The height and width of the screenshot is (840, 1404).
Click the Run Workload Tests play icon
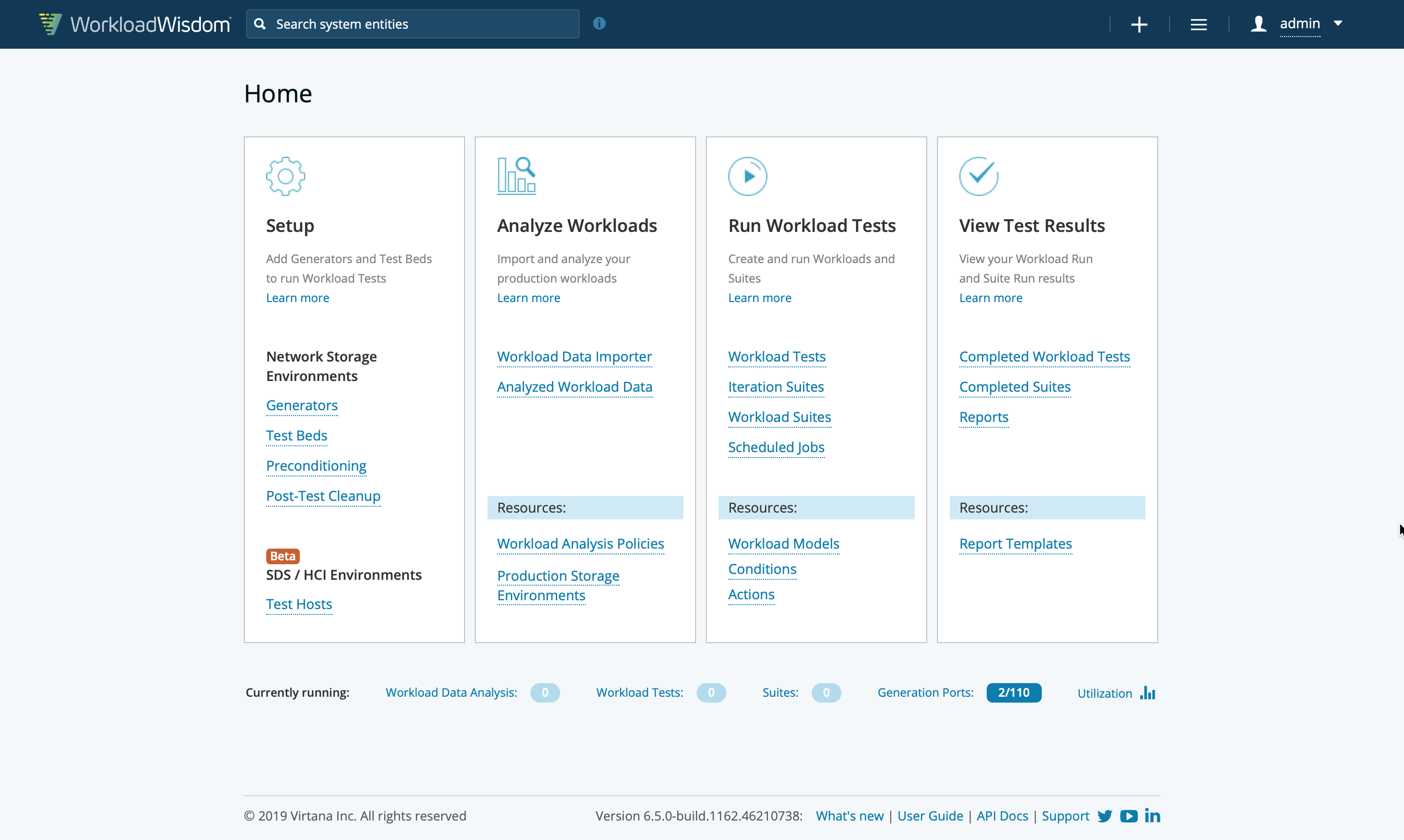pos(748,176)
